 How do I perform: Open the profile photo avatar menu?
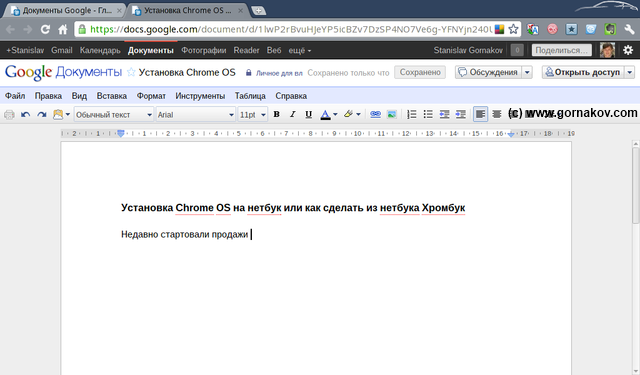pyautogui.click(x=607, y=50)
